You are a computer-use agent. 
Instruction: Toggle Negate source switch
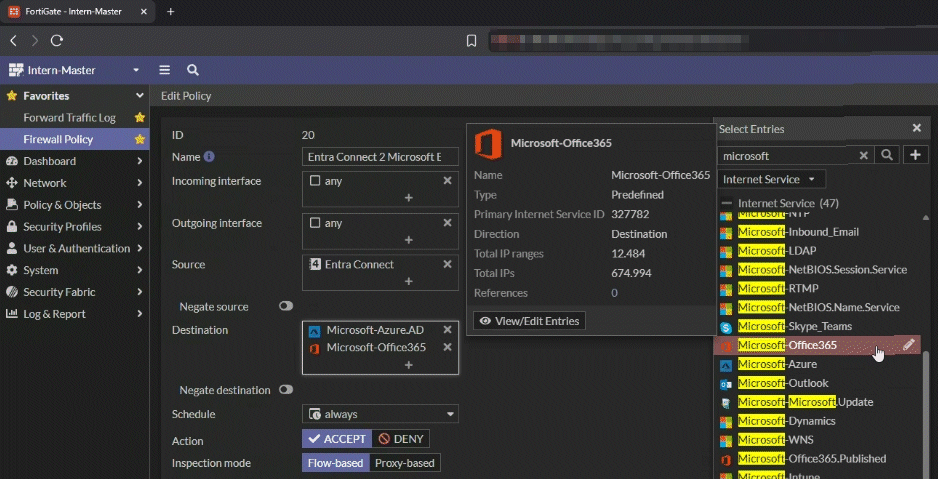click(286, 306)
